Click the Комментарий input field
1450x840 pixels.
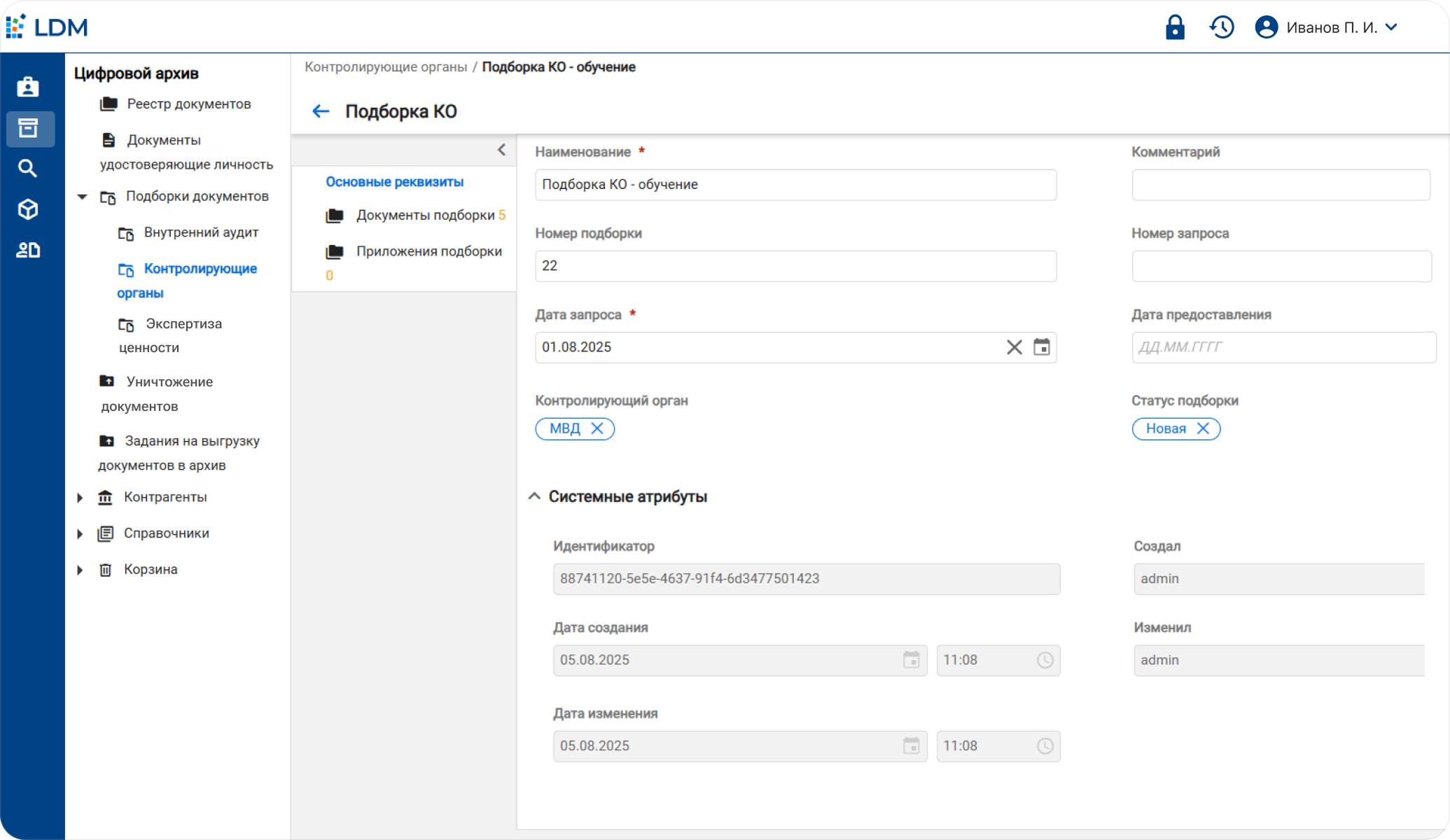tap(1280, 185)
